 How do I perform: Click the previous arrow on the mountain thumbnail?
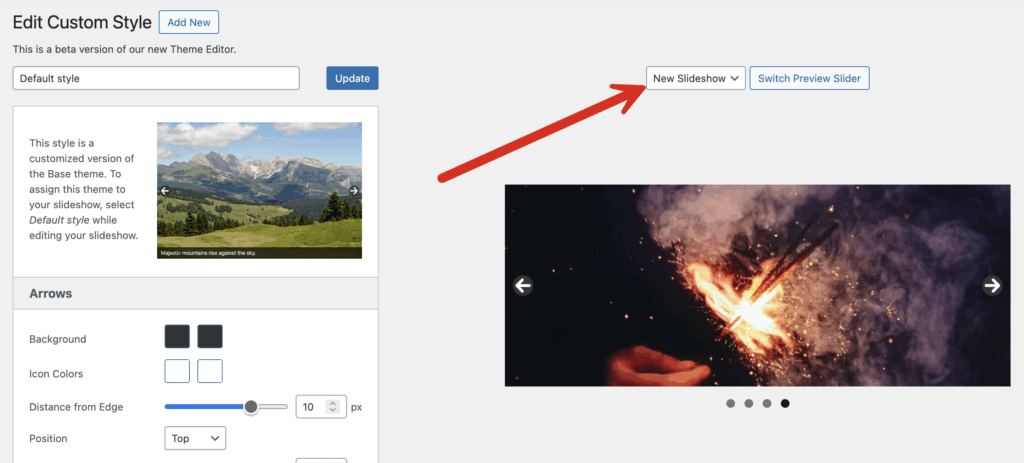(165, 191)
